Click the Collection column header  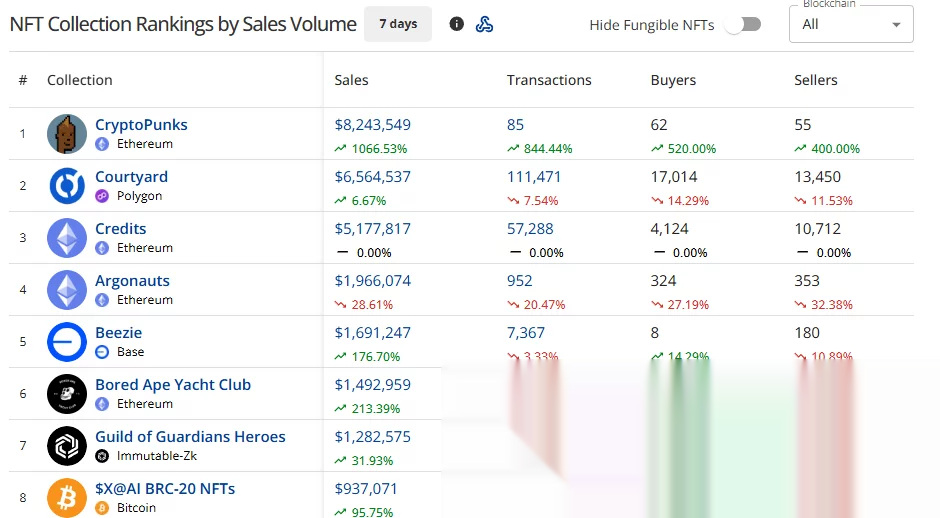click(x=80, y=80)
